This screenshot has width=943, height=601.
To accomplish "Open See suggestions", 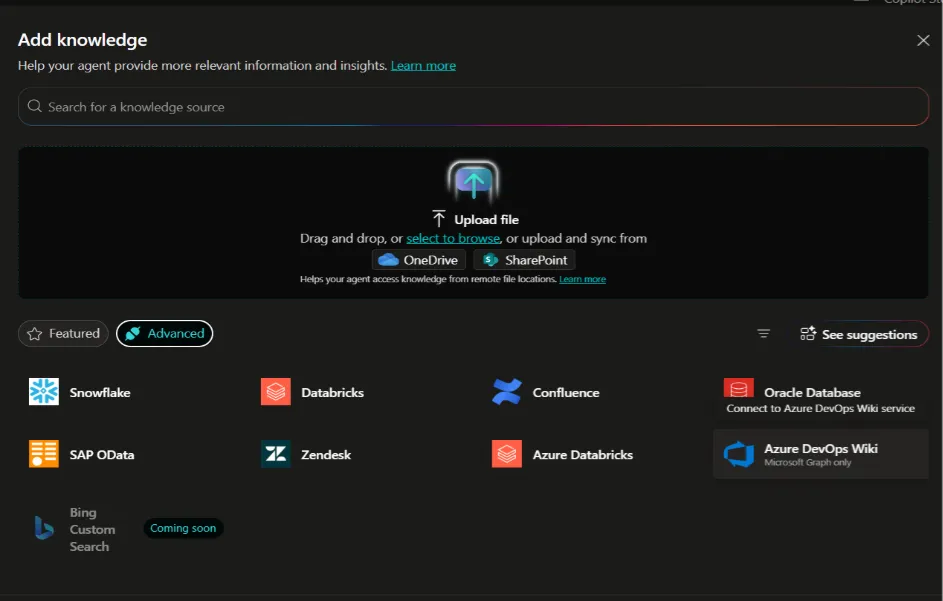I will 862,333.
